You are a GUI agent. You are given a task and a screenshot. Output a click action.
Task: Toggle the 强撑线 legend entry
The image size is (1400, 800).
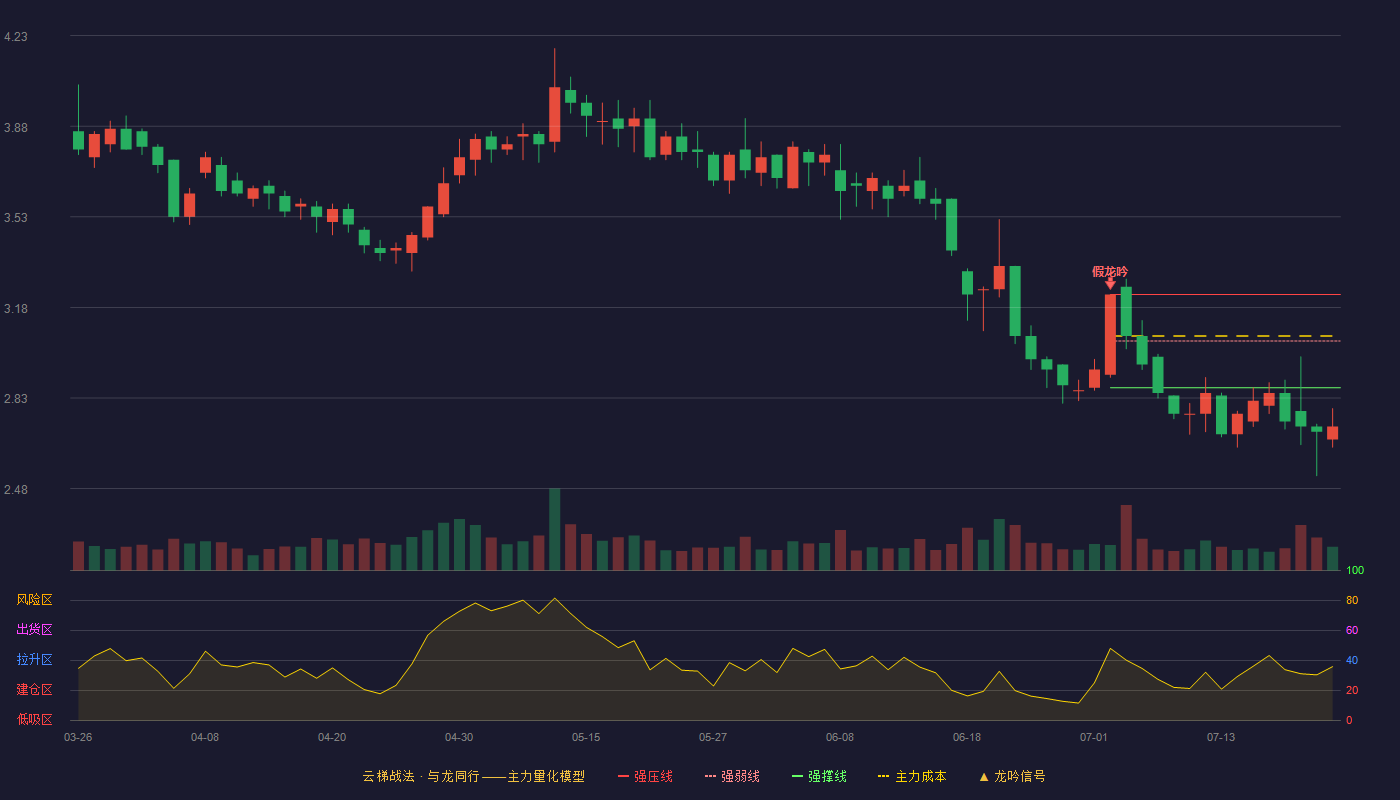pyautogui.click(x=819, y=776)
